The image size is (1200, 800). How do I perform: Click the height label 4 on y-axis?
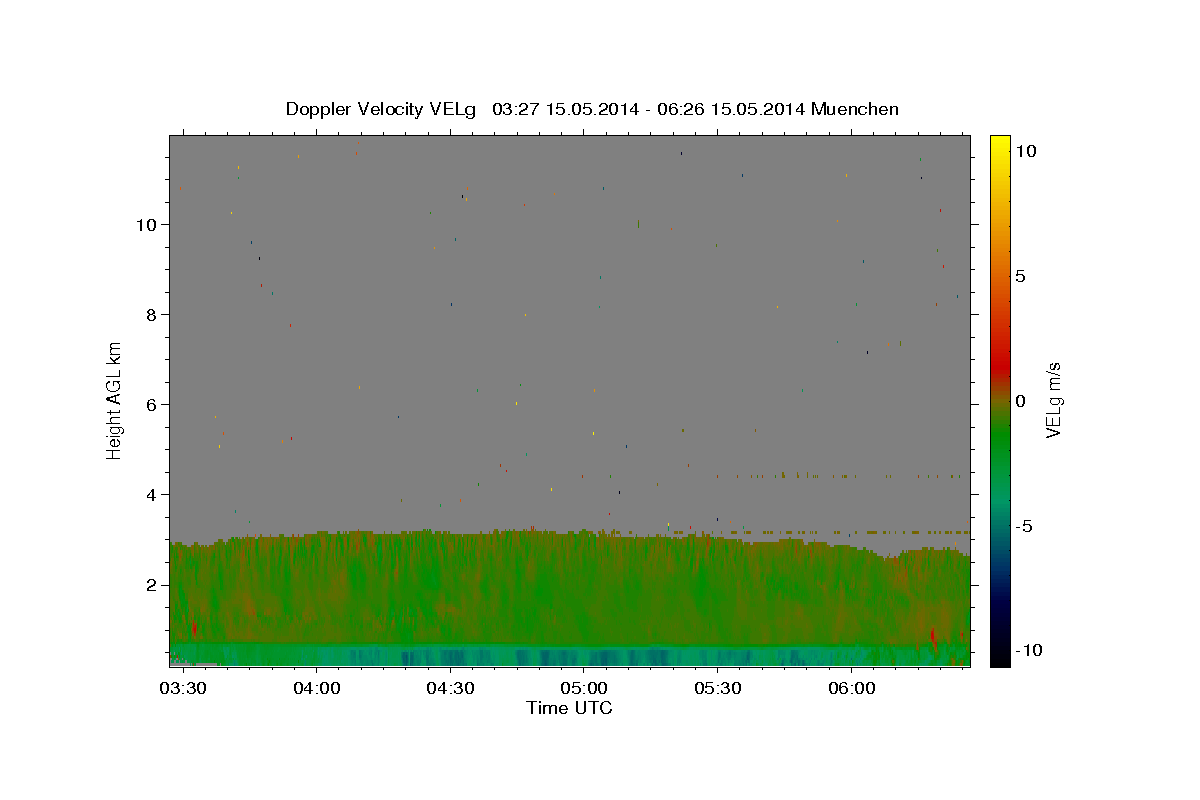(x=151, y=494)
